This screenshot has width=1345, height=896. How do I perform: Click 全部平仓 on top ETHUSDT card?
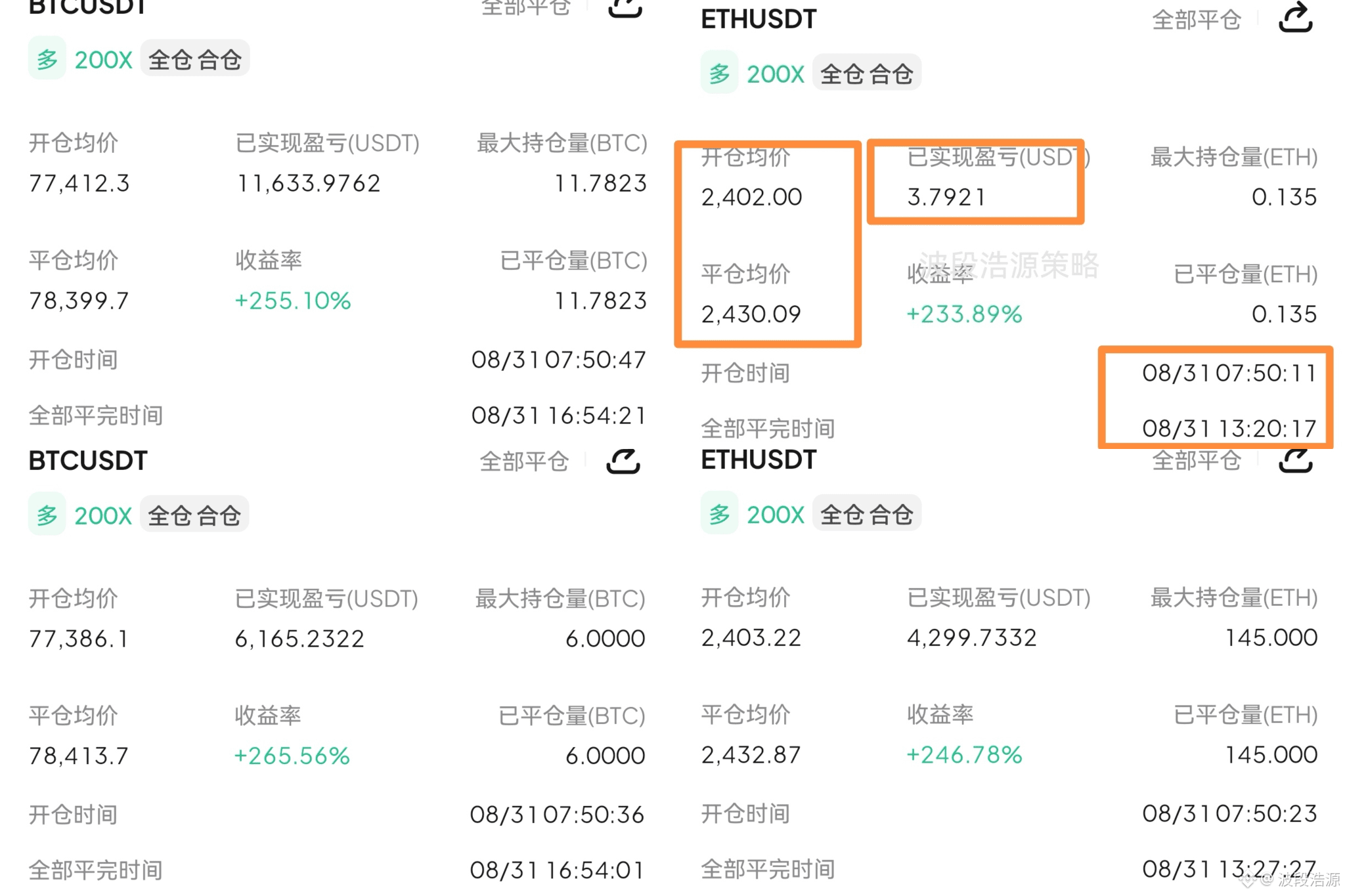tap(1197, 20)
